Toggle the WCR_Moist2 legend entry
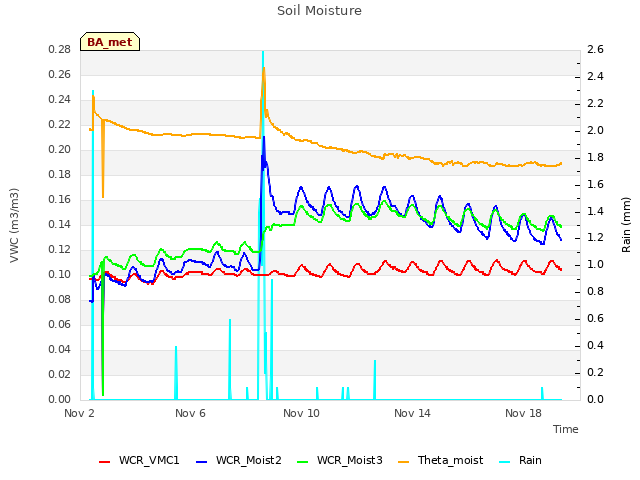The height and width of the screenshot is (480, 640). click(x=239, y=460)
